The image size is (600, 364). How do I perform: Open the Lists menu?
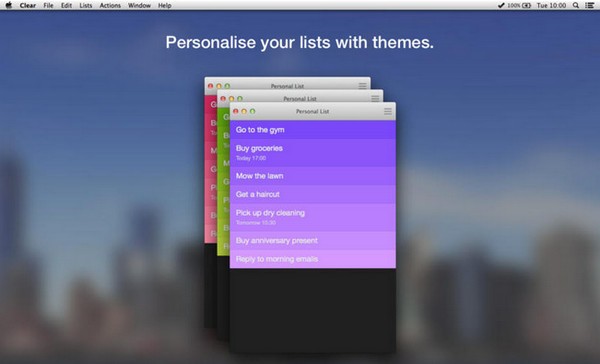point(86,5)
